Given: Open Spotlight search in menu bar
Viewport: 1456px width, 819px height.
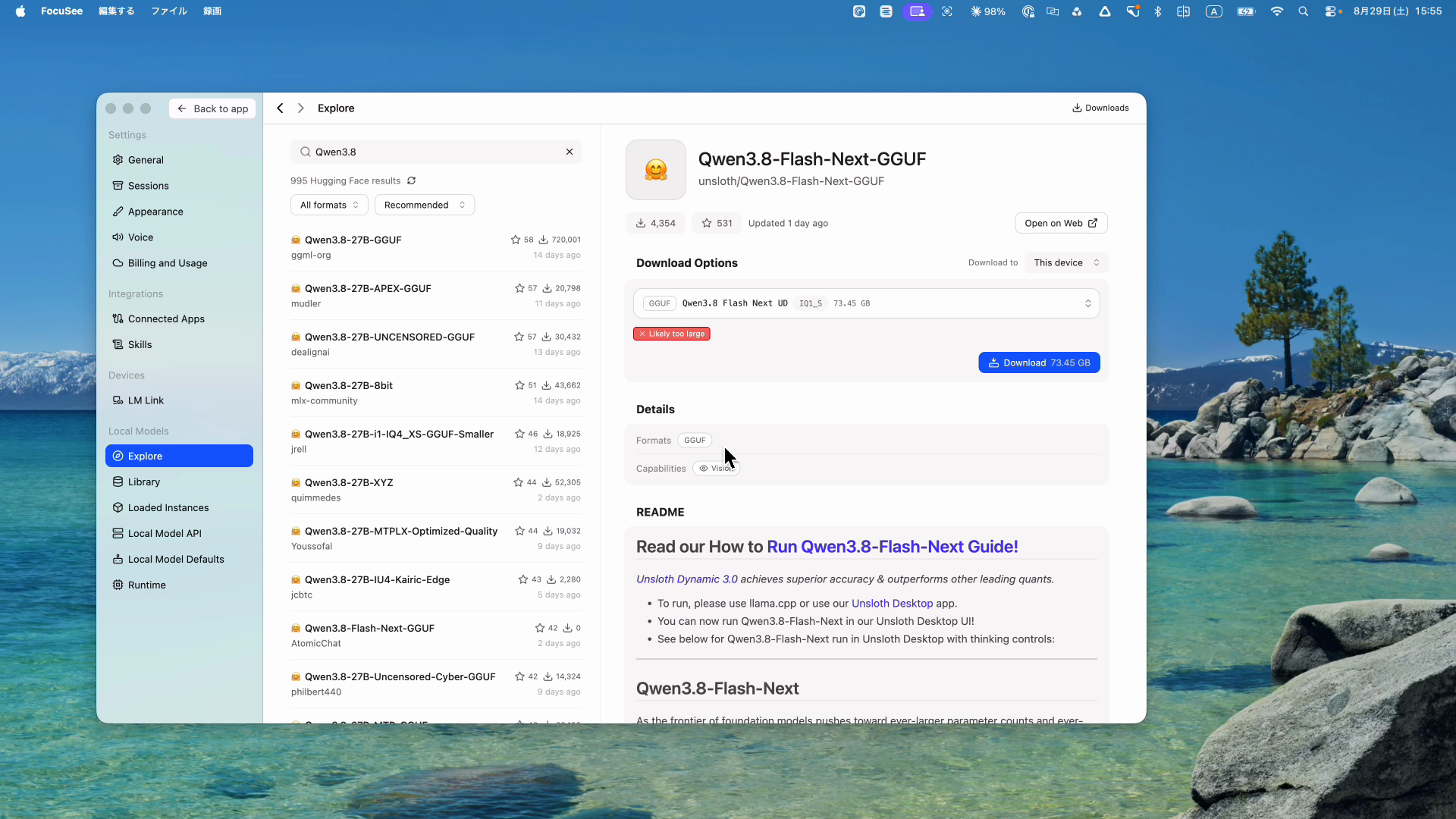Looking at the screenshot, I should pos(1304,11).
